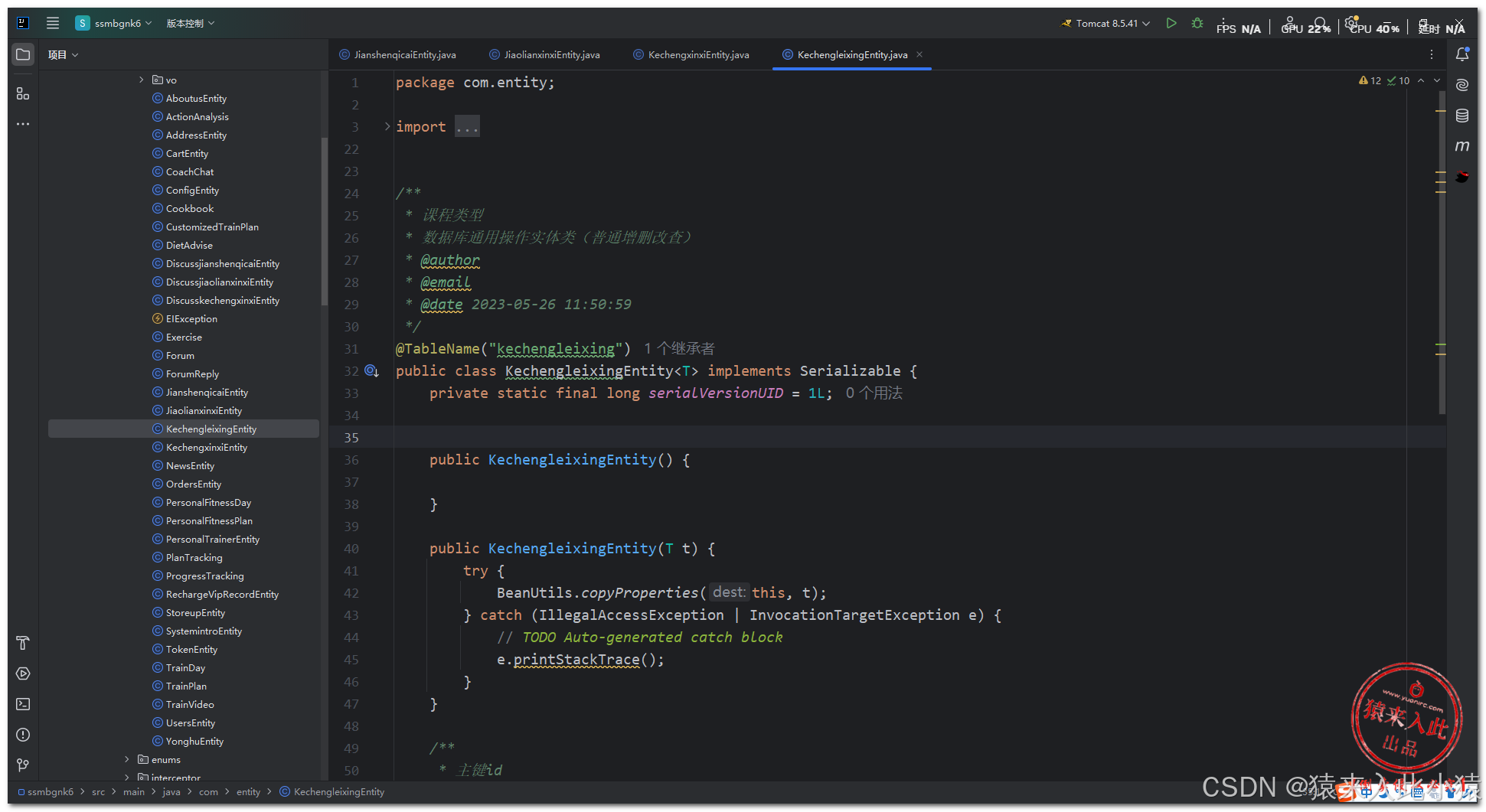Select ForumReply class in tree
Viewport: 1486px width, 812px height.
click(x=192, y=373)
